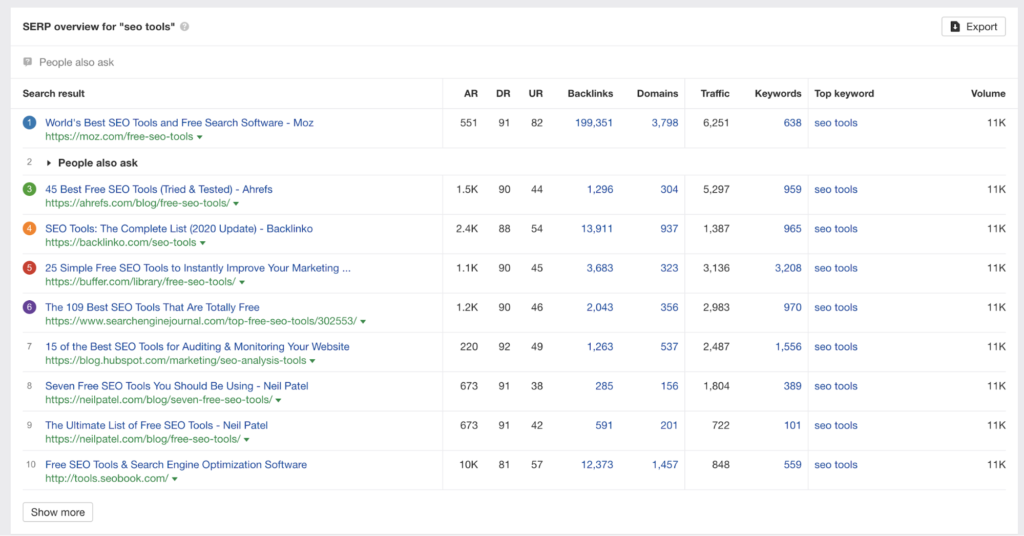
Task: Click domains count 537 for HubSpot
Action: (669, 347)
